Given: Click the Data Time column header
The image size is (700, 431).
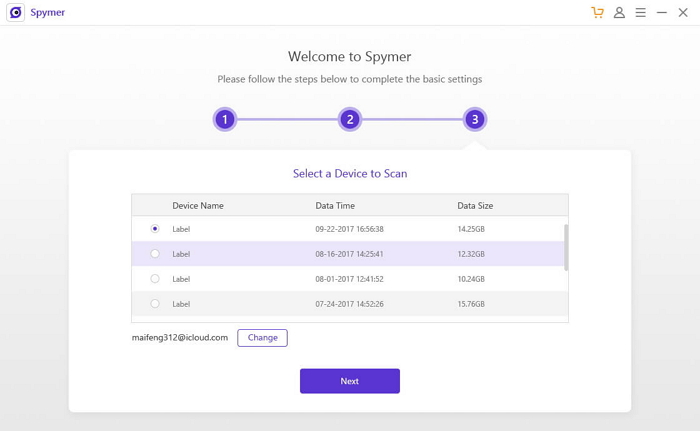Looking at the screenshot, I should coord(335,206).
